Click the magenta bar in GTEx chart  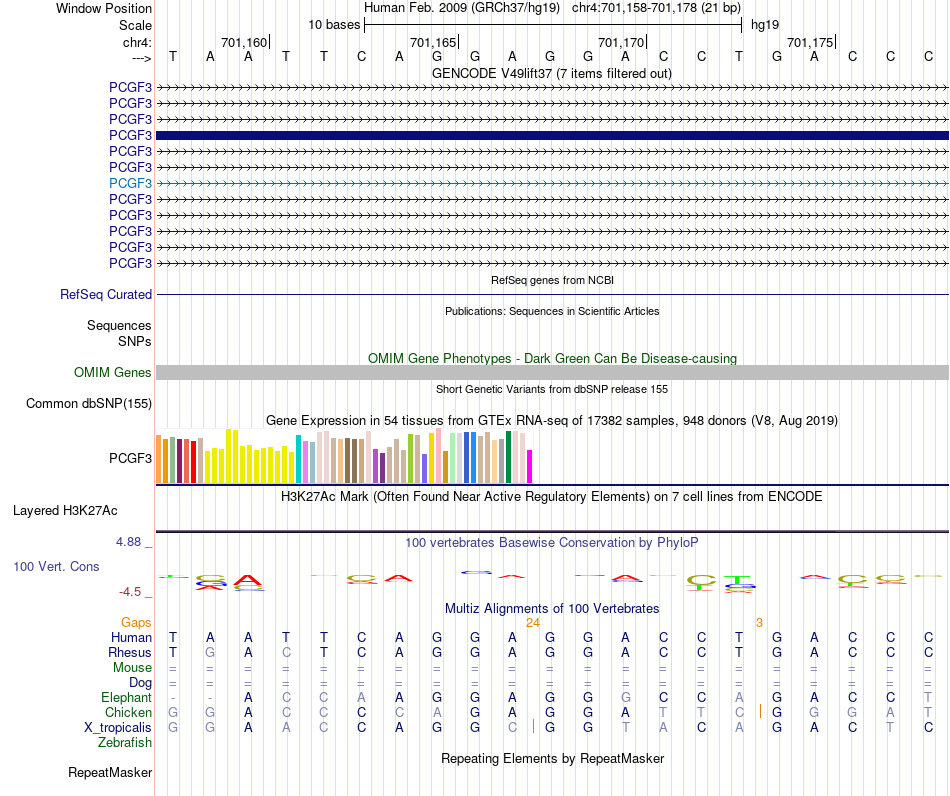click(530, 466)
